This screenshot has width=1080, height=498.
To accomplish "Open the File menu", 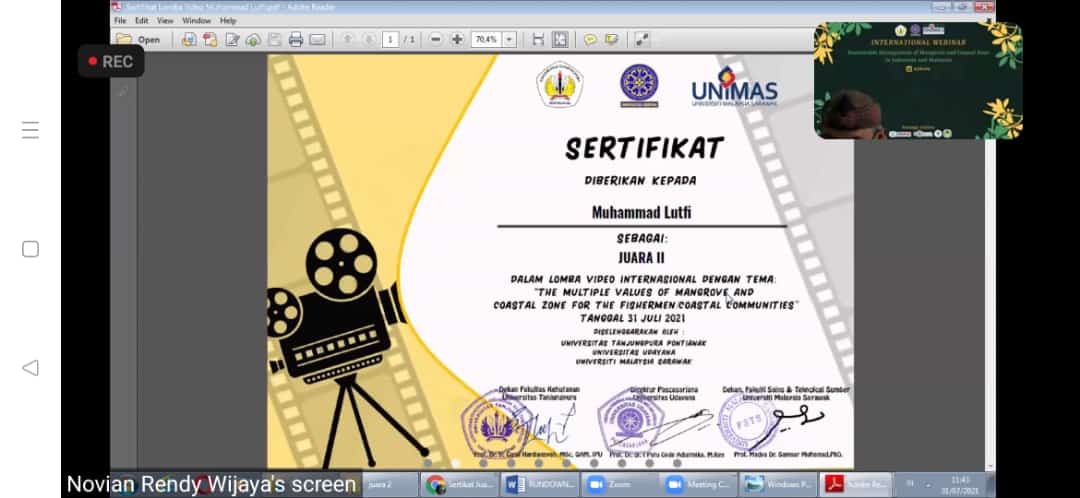I will click(120, 20).
